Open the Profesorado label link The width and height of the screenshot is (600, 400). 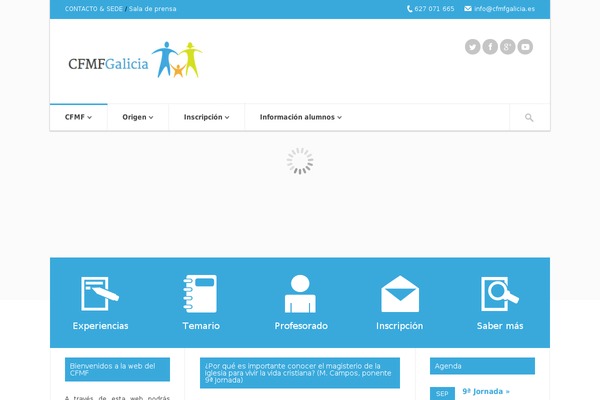[x=301, y=326]
